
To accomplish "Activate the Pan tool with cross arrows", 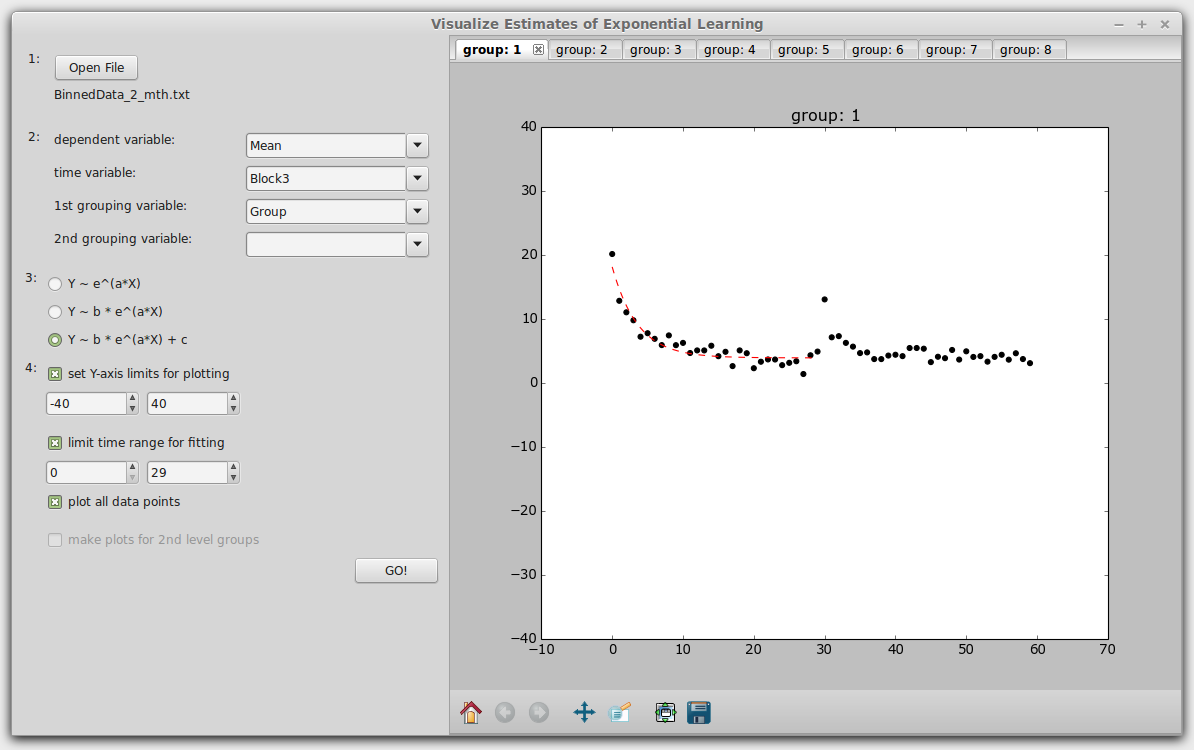I will [x=584, y=712].
